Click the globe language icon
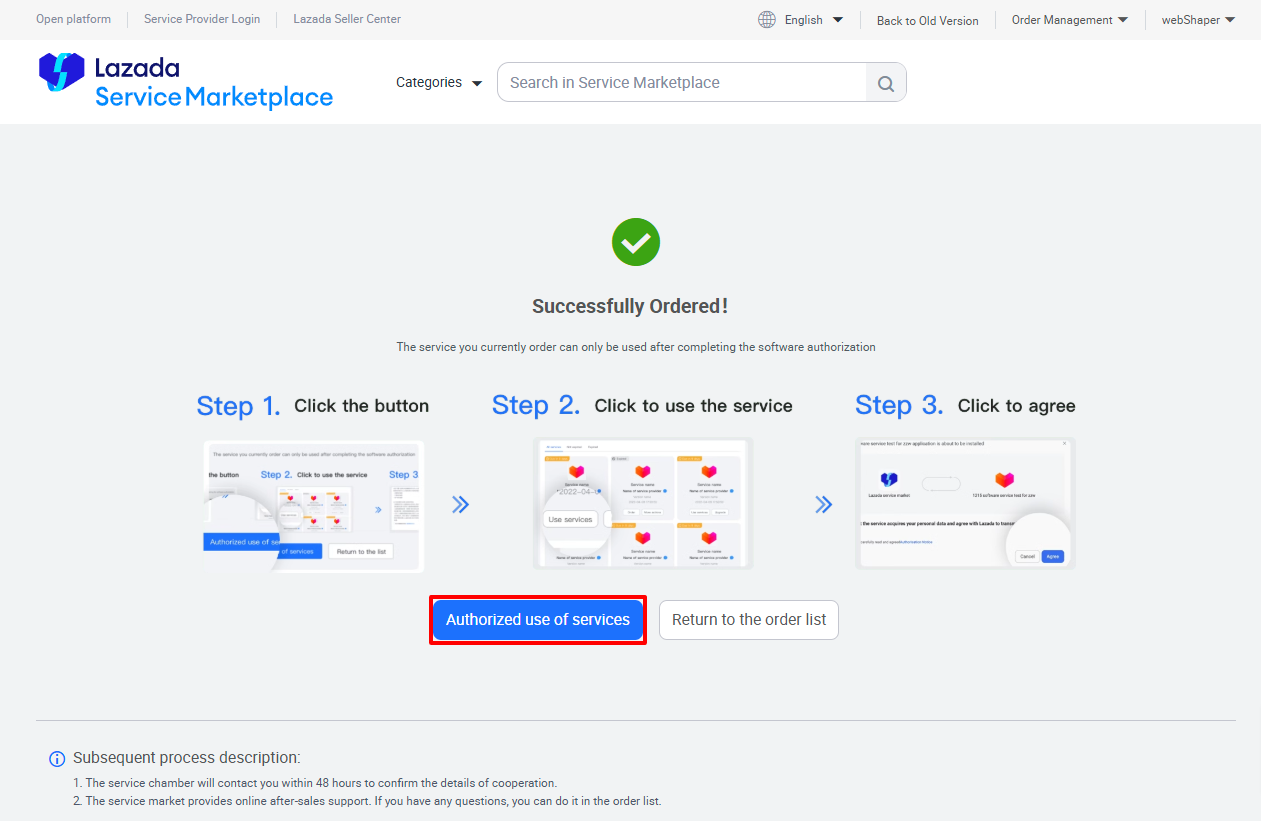 (767, 19)
